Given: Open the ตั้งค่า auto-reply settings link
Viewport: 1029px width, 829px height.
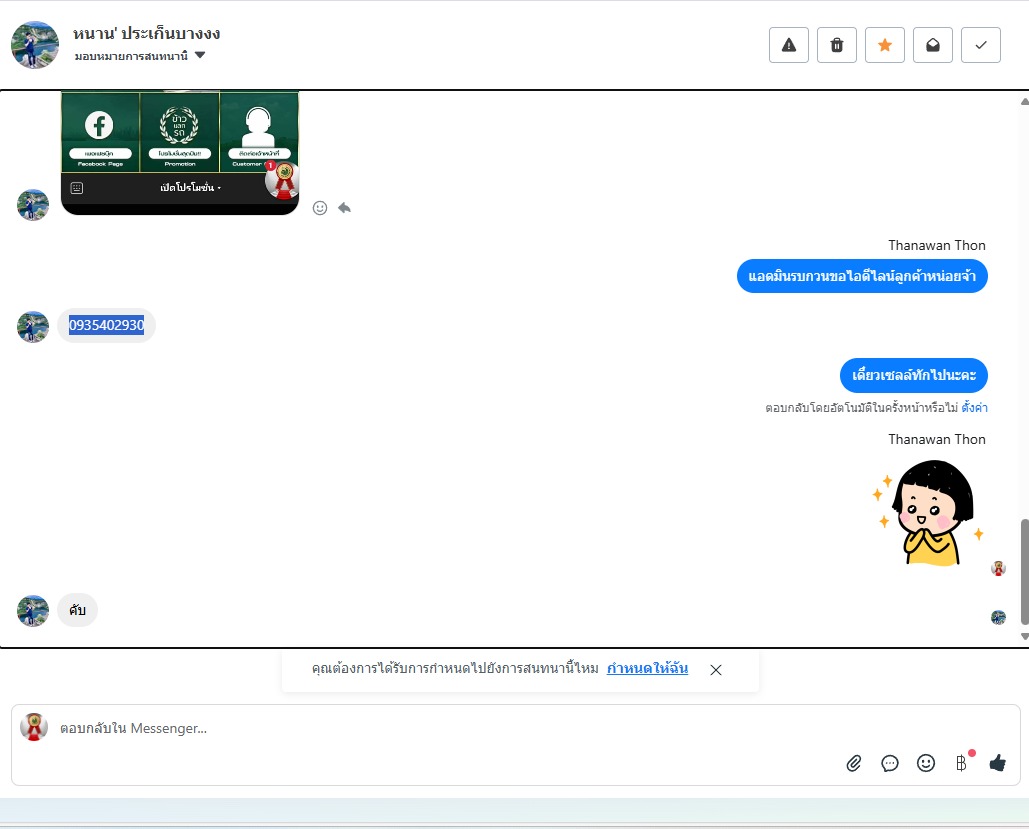Looking at the screenshot, I should click(975, 408).
